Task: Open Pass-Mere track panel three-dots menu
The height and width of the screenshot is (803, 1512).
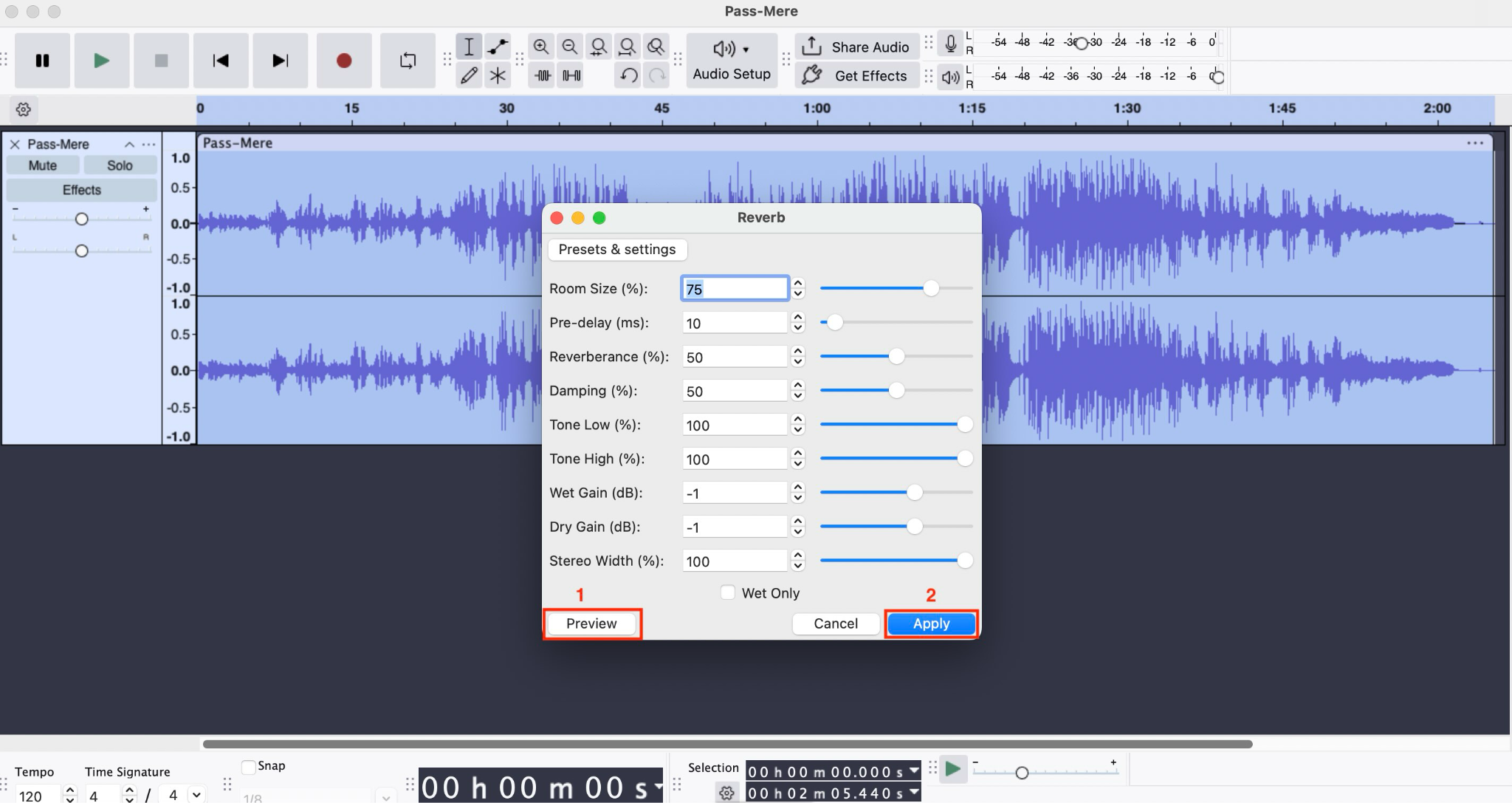Action: [x=148, y=144]
